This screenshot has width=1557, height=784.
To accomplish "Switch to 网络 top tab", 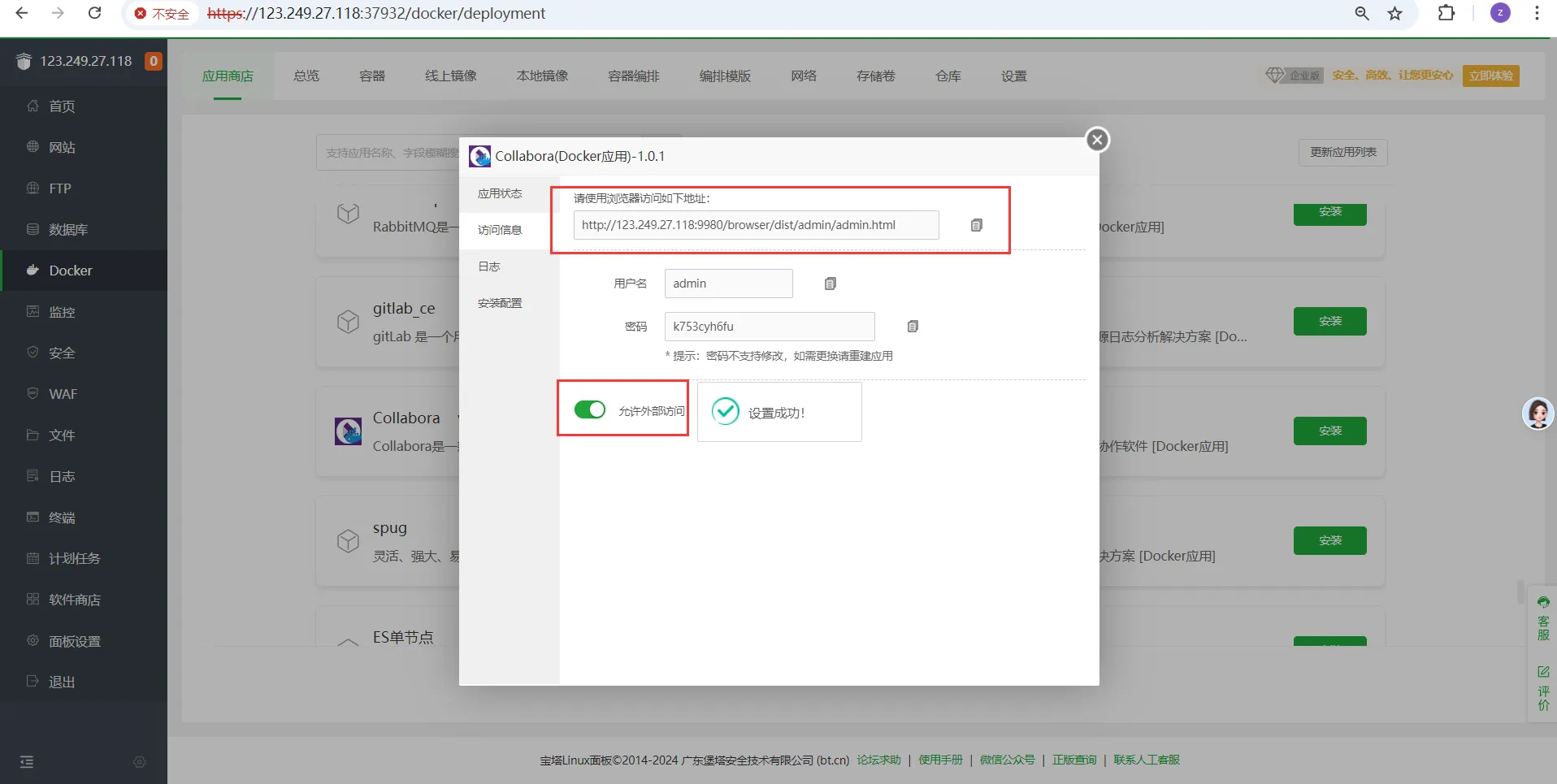I will click(x=804, y=76).
